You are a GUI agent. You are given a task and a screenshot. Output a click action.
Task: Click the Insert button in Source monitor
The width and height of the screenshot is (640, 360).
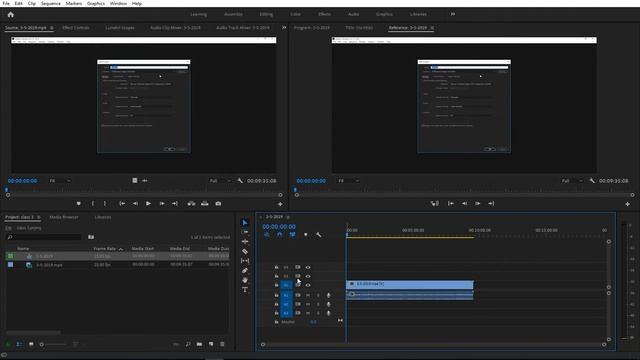[x=191, y=203]
